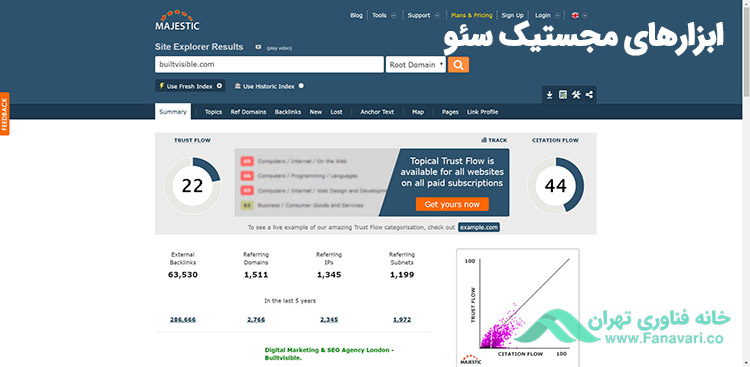Open the wrench tools icon
Image resolution: width=750 pixels, height=367 pixels.
tap(576, 95)
